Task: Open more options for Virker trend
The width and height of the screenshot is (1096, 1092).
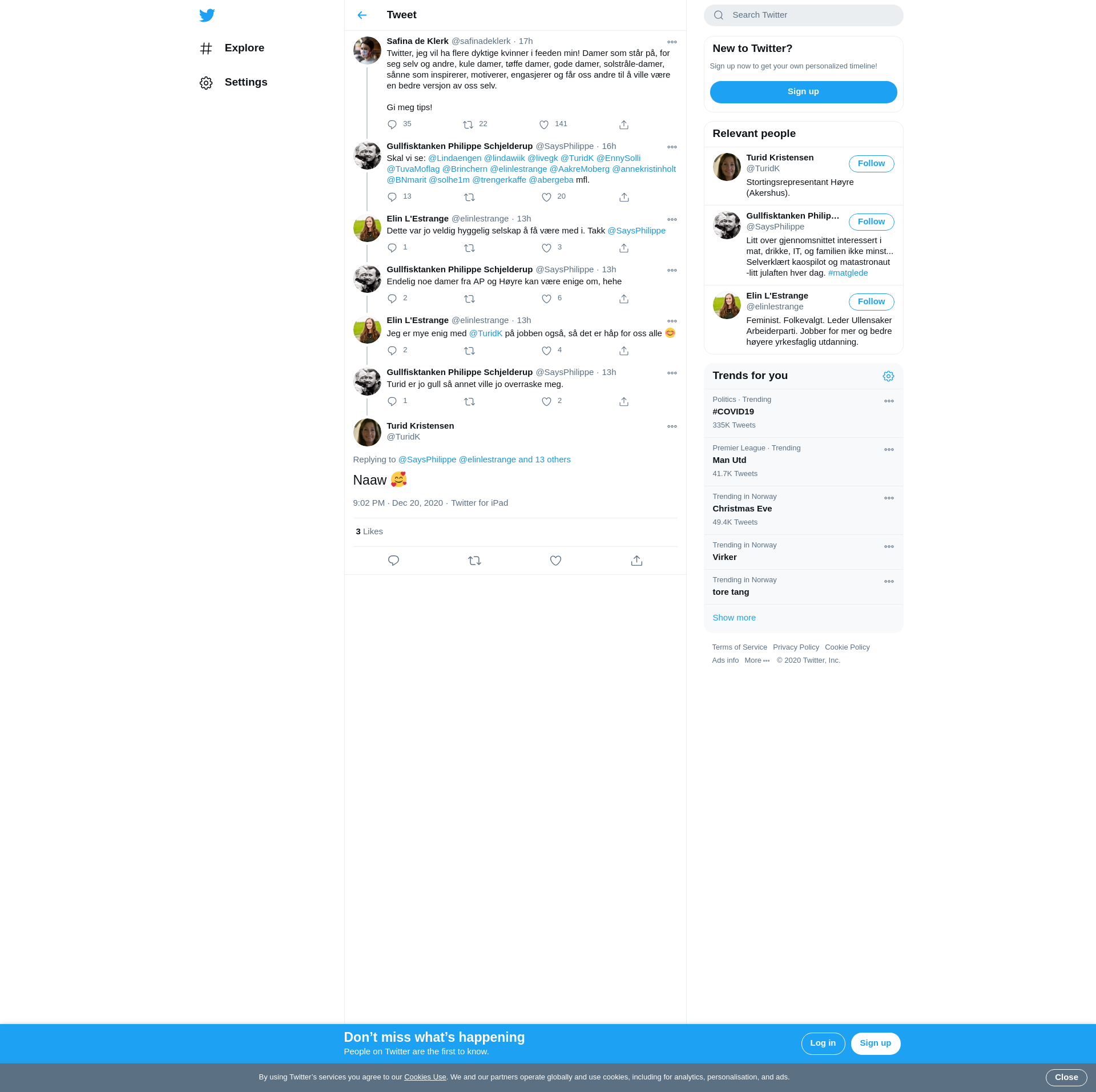Action: pyautogui.click(x=889, y=547)
